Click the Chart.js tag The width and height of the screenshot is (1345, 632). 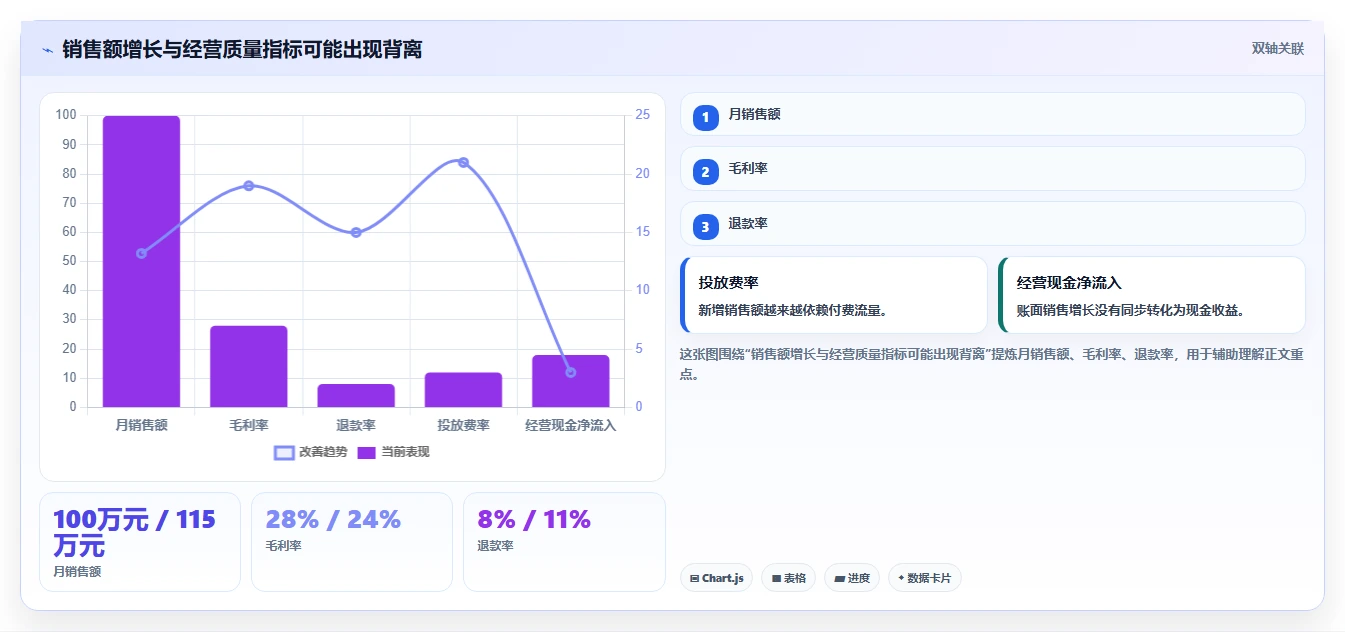coord(716,578)
